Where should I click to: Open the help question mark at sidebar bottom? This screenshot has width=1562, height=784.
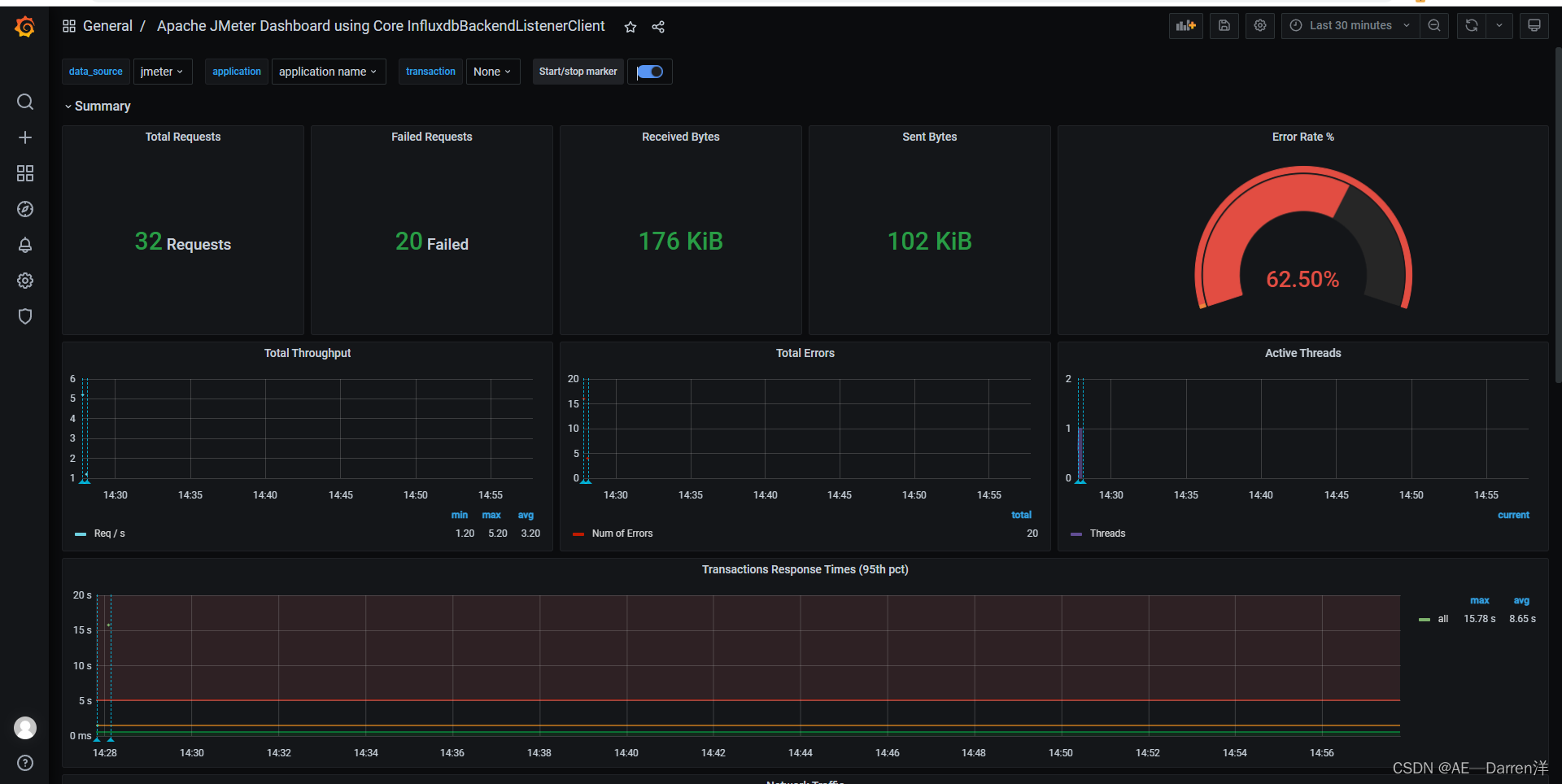pos(25,763)
